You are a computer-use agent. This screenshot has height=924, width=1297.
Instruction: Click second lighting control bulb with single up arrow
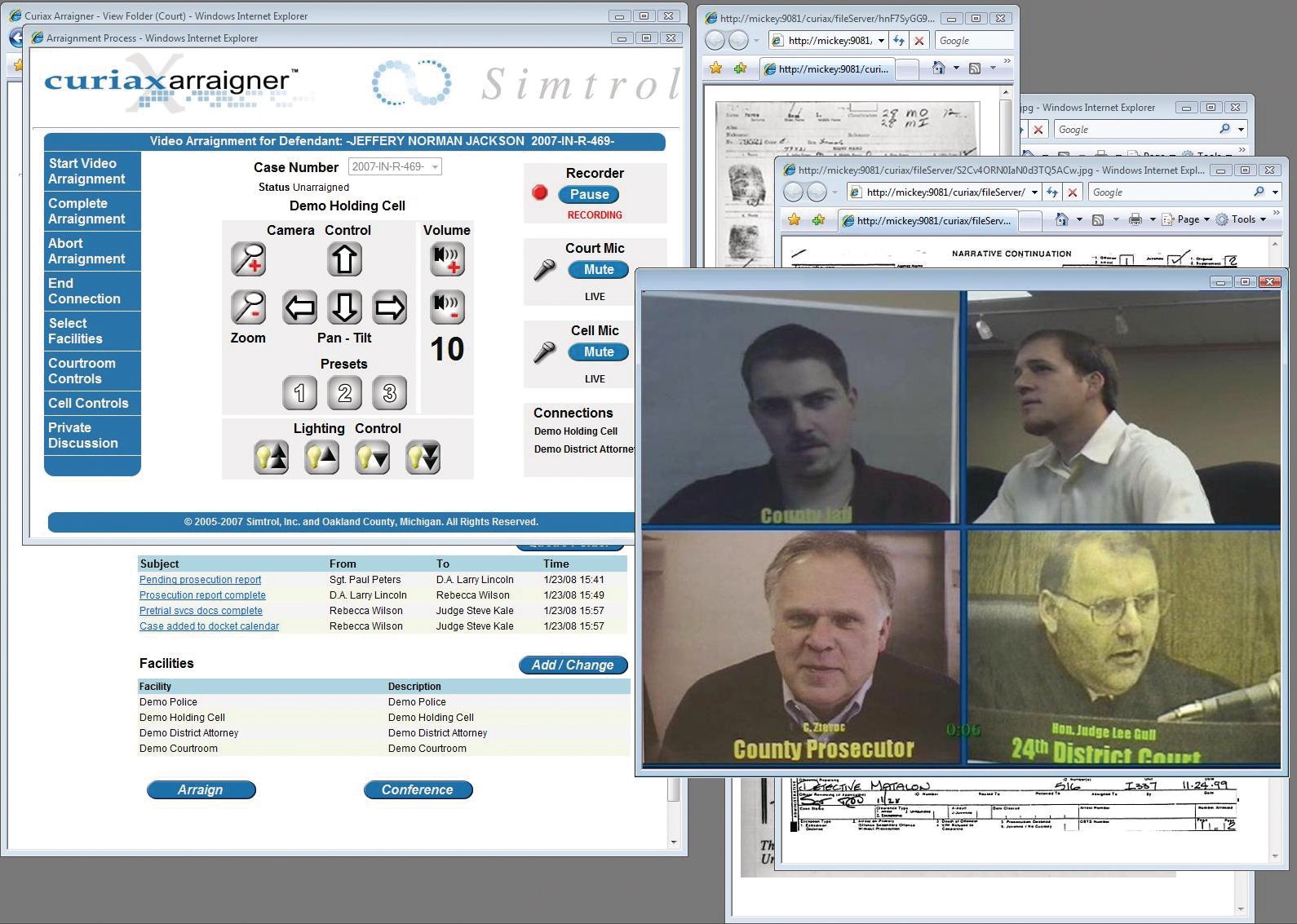pyautogui.click(x=321, y=458)
